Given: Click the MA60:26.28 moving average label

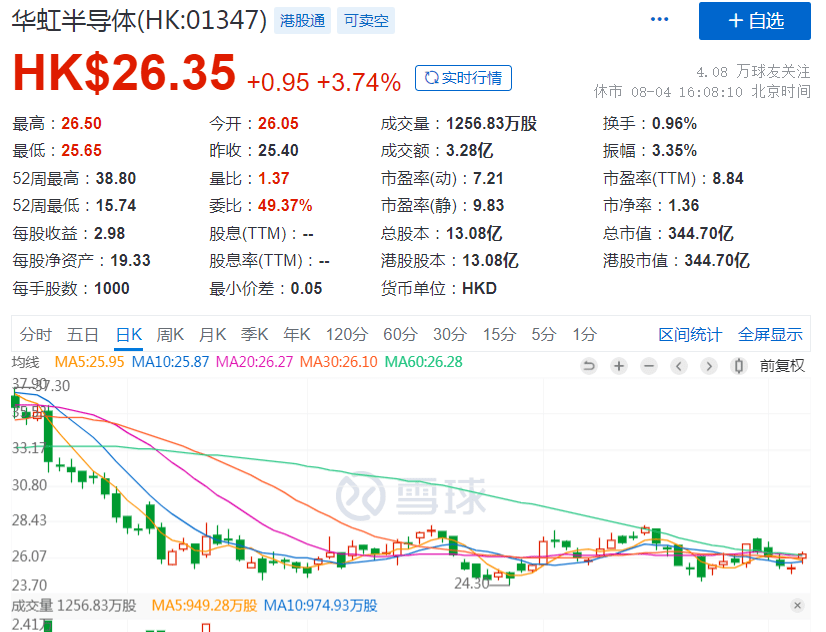Looking at the screenshot, I should point(424,362).
